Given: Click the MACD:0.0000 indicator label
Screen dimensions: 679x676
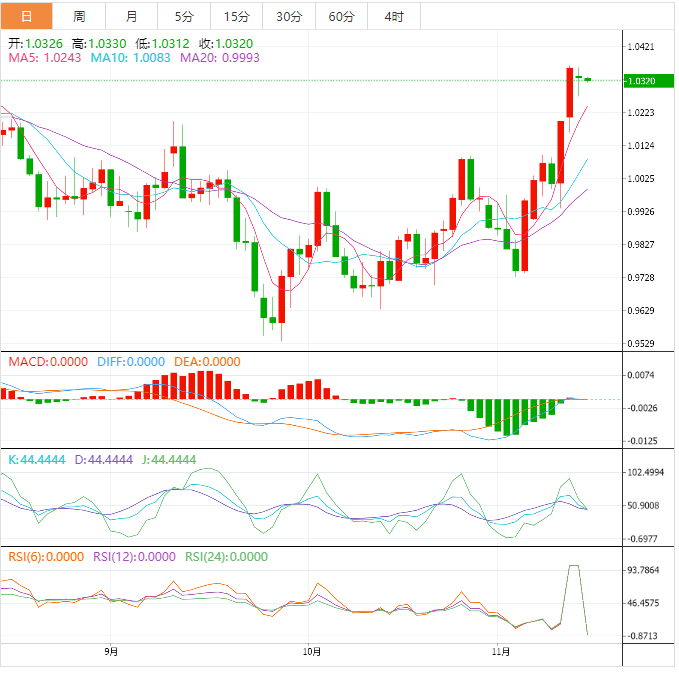Looking at the screenshot, I should pos(48,362).
